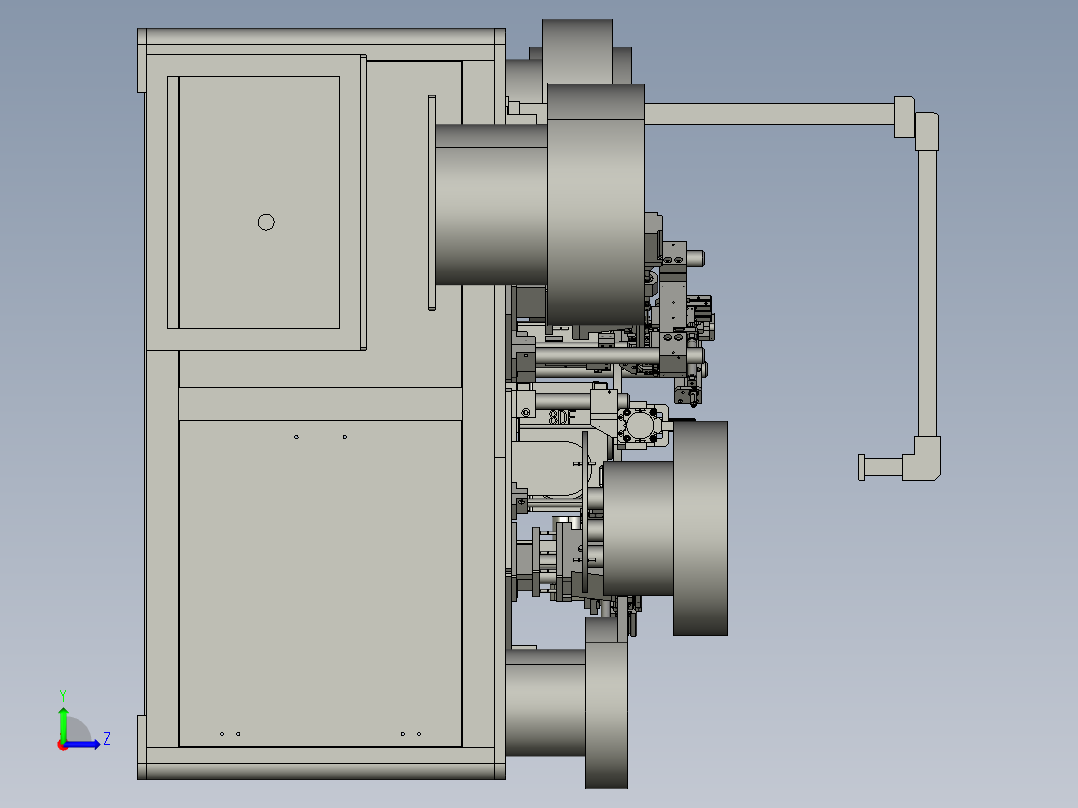Select the lower pipe elbow fitting
This screenshot has width=1078, height=808.
(921, 458)
